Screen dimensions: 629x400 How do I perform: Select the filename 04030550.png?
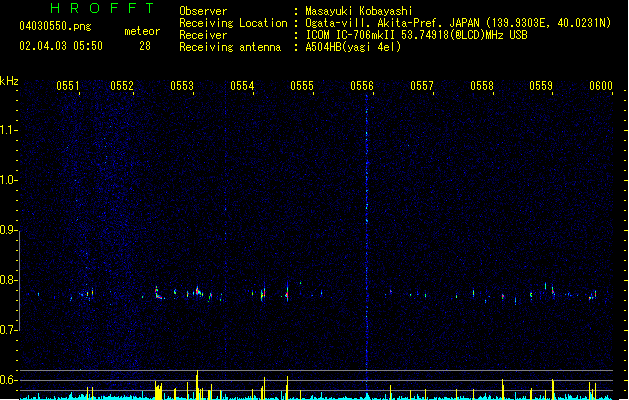click(55, 26)
